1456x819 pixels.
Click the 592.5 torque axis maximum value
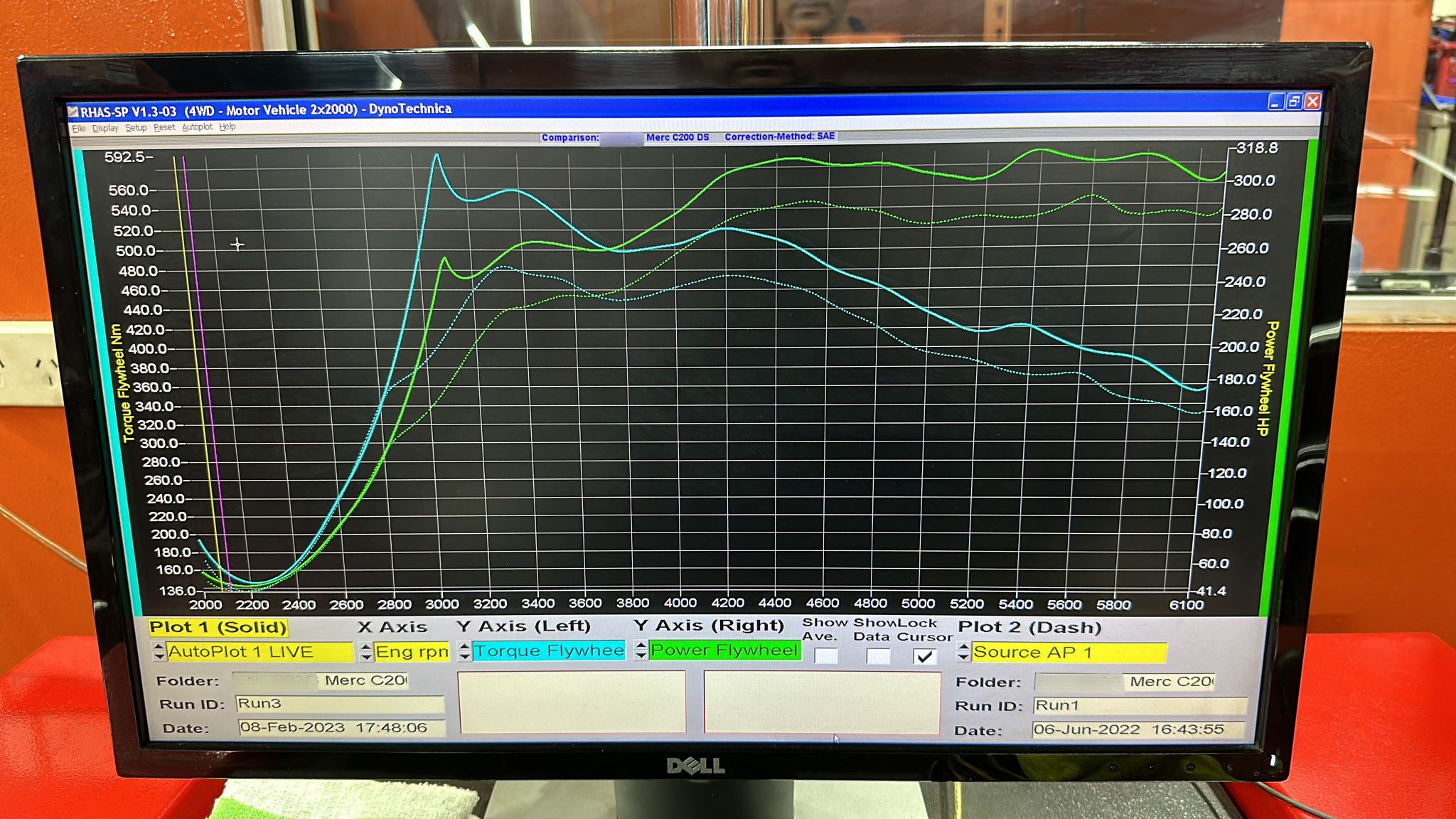[124, 157]
